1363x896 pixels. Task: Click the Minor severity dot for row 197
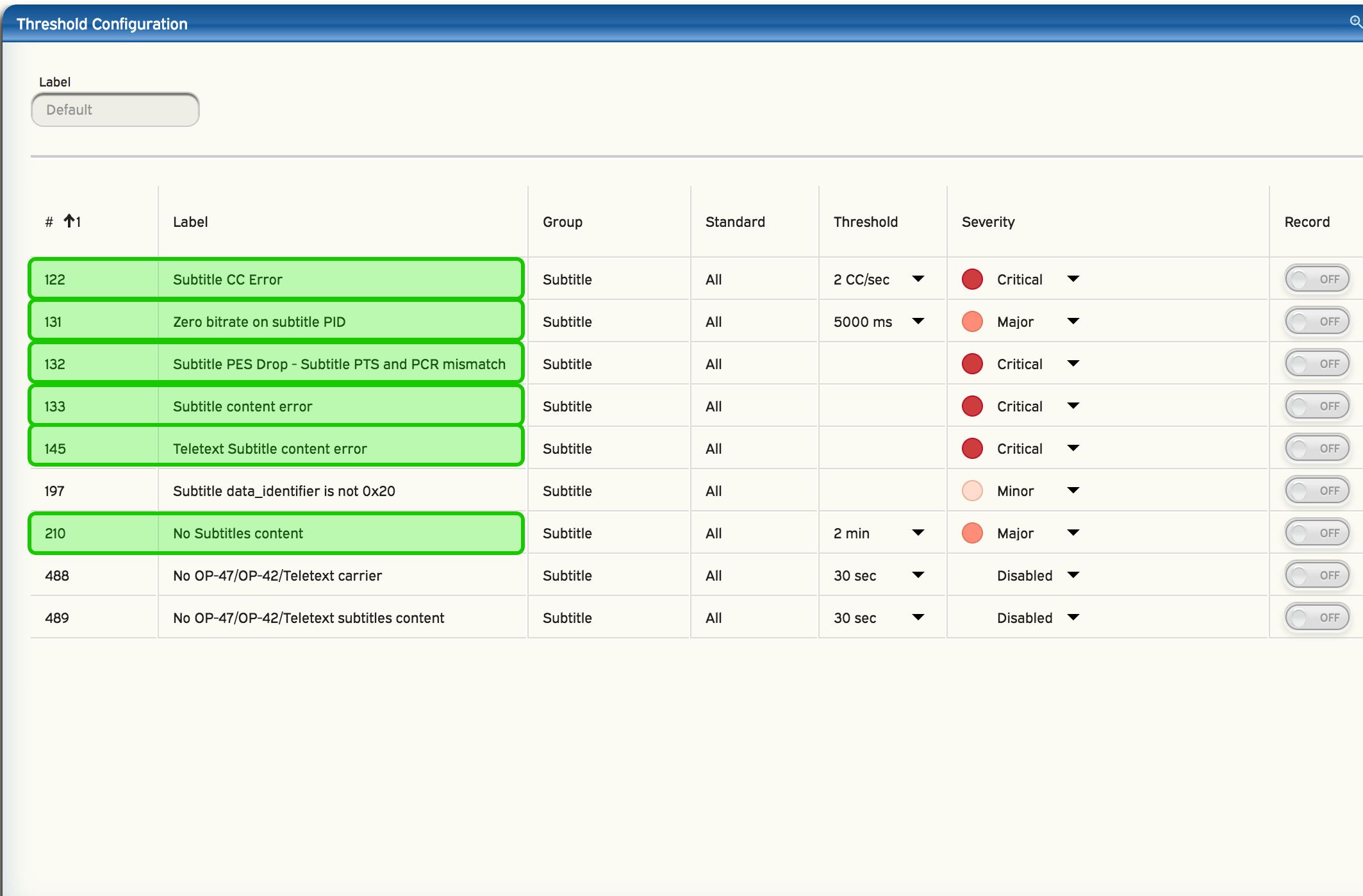pos(972,491)
